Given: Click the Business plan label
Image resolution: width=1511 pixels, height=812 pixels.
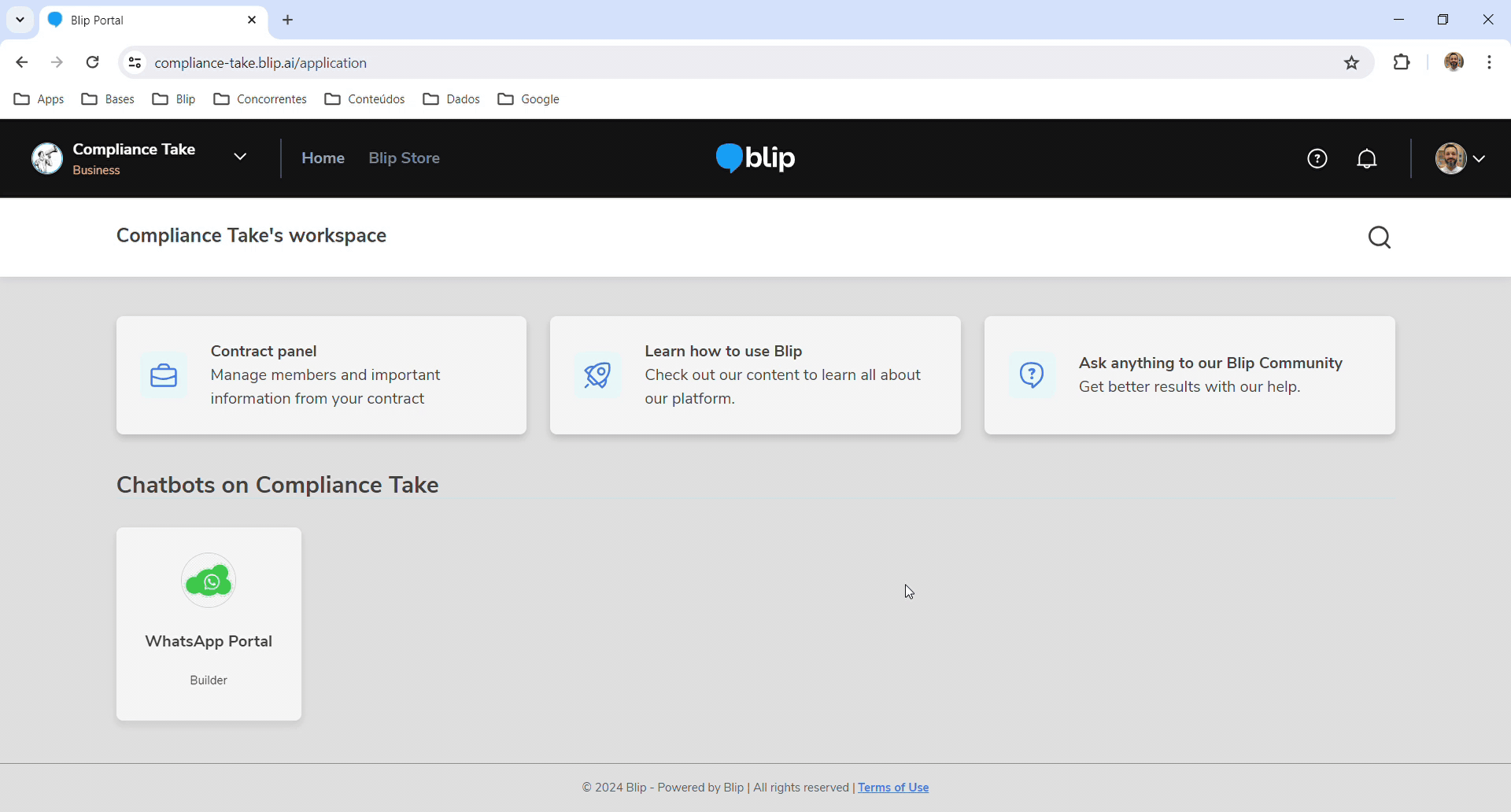Looking at the screenshot, I should point(96,170).
